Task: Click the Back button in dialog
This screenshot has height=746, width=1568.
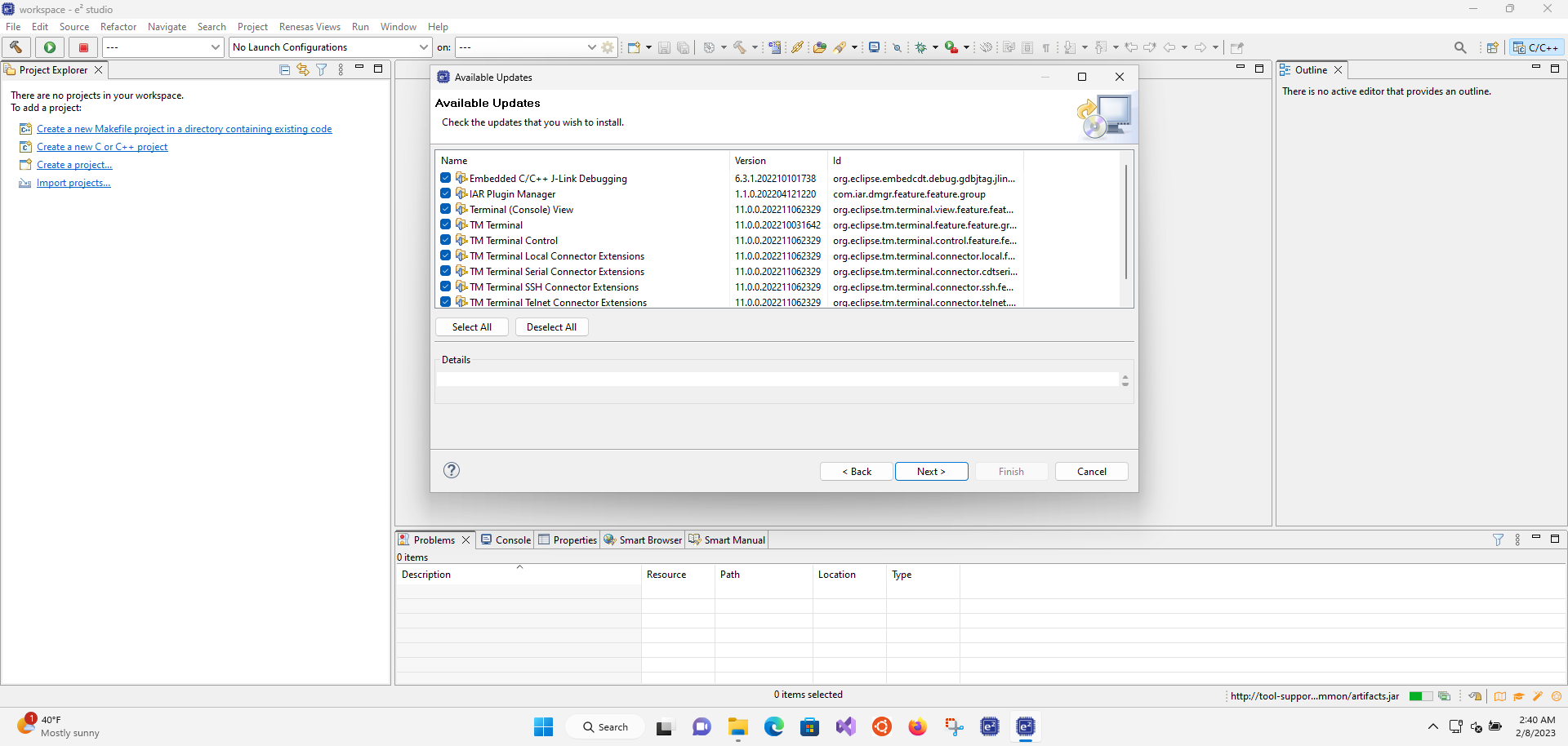Action: click(x=856, y=471)
